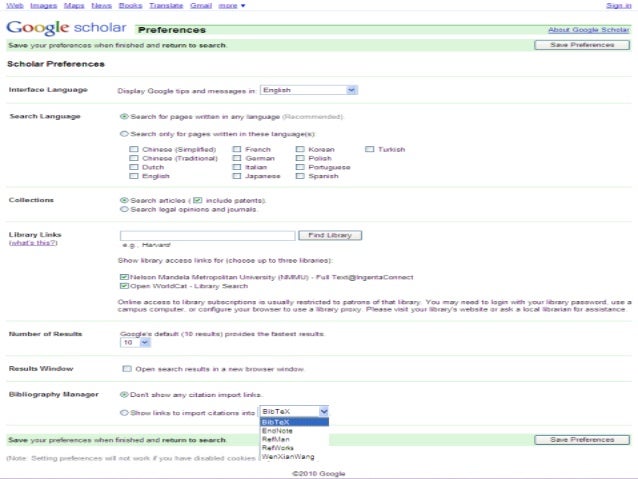Choose RefMan in the open dropdown list
Viewport: 638px width, 479px height.
pos(294,439)
